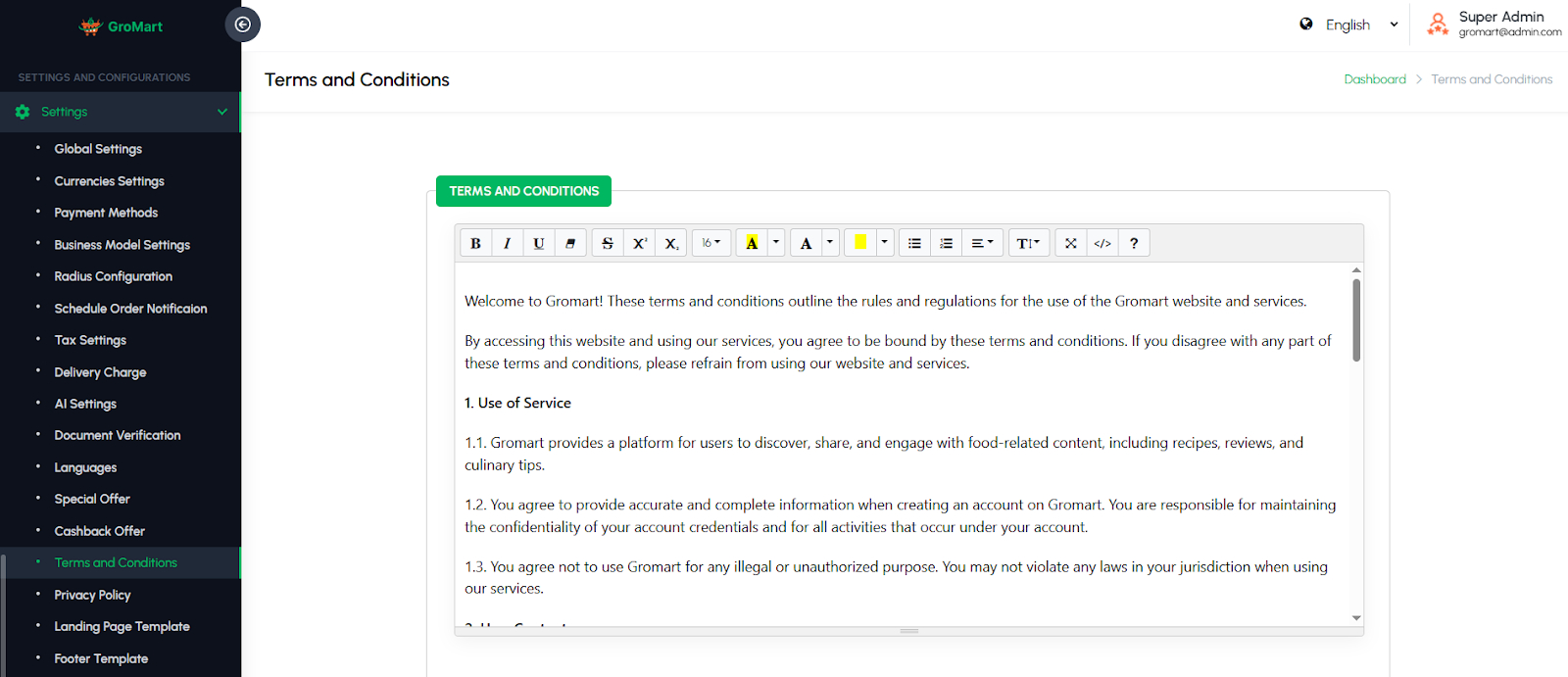This screenshot has height=677, width=1568.
Task: Toggle fullscreen mode for the editor
Action: point(1070,243)
